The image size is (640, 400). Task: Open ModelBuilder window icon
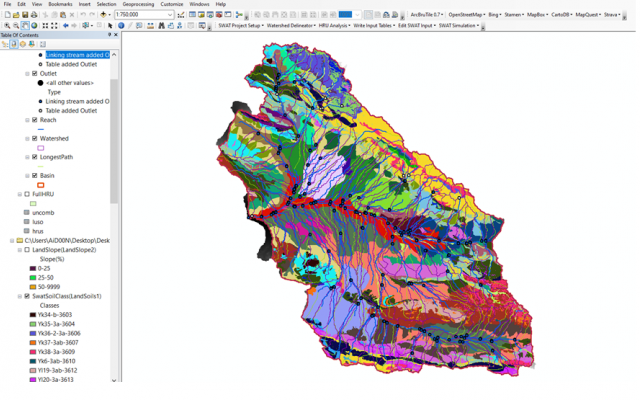[239, 15]
